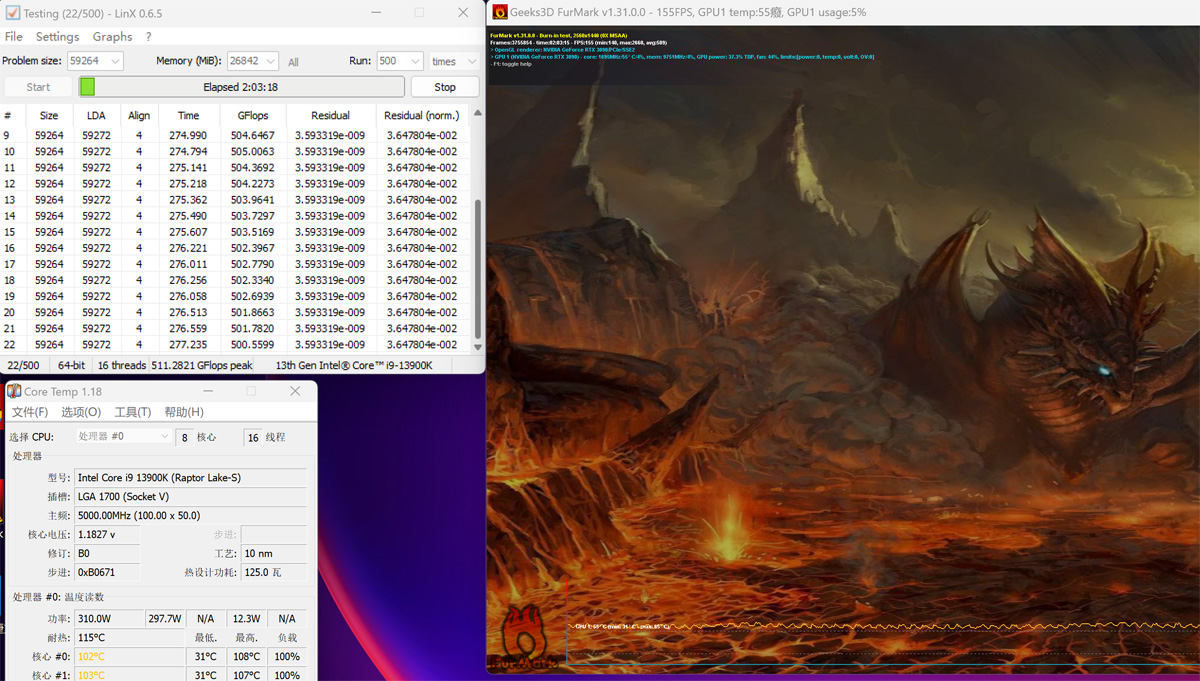The image size is (1200, 681).
Task: Click the FurMark icon in its title bar
Action: coord(500,12)
